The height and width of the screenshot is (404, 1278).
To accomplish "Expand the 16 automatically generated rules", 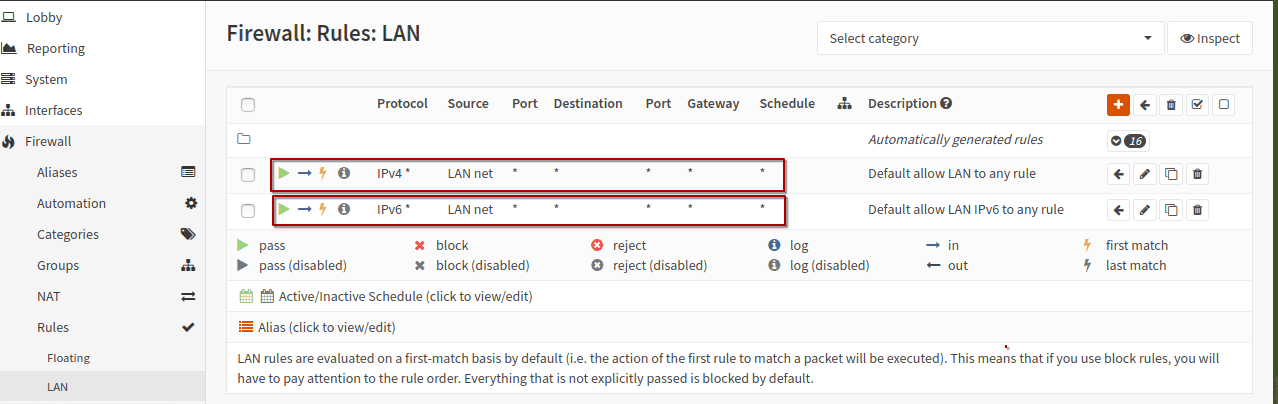I will click(1128, 140).
